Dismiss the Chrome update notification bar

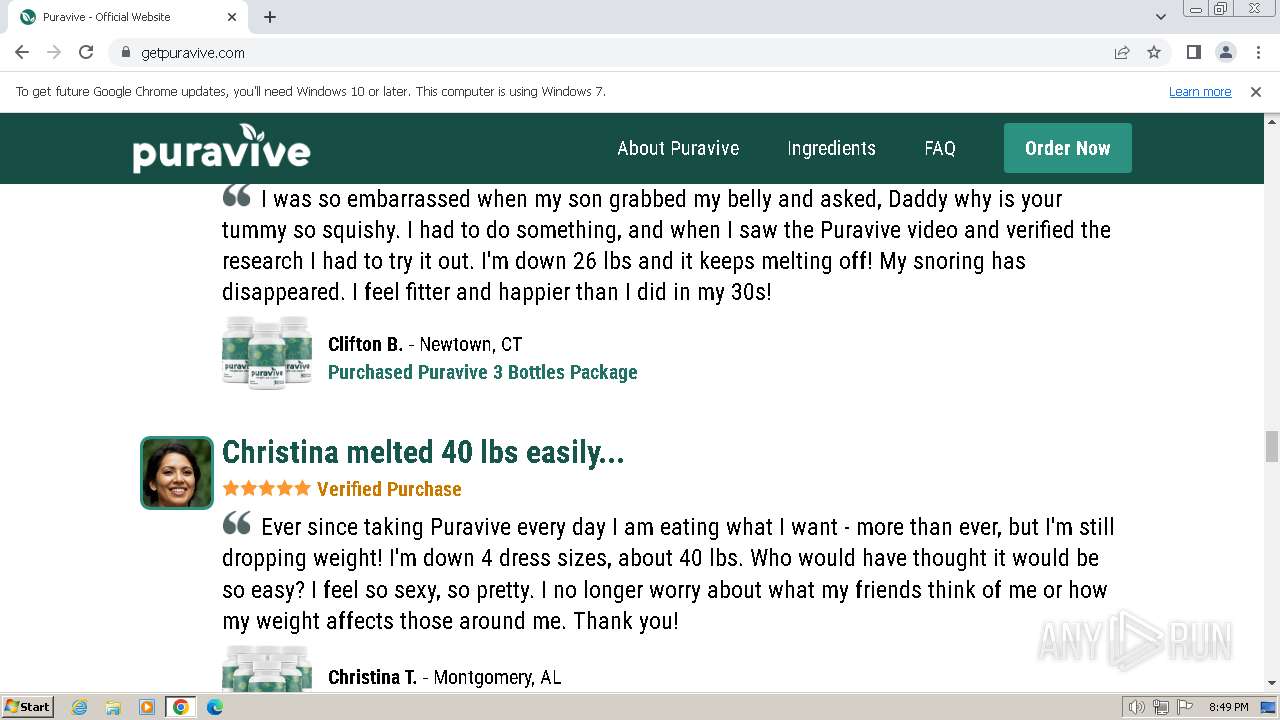pyautogui.click(x=1256, y=92)
